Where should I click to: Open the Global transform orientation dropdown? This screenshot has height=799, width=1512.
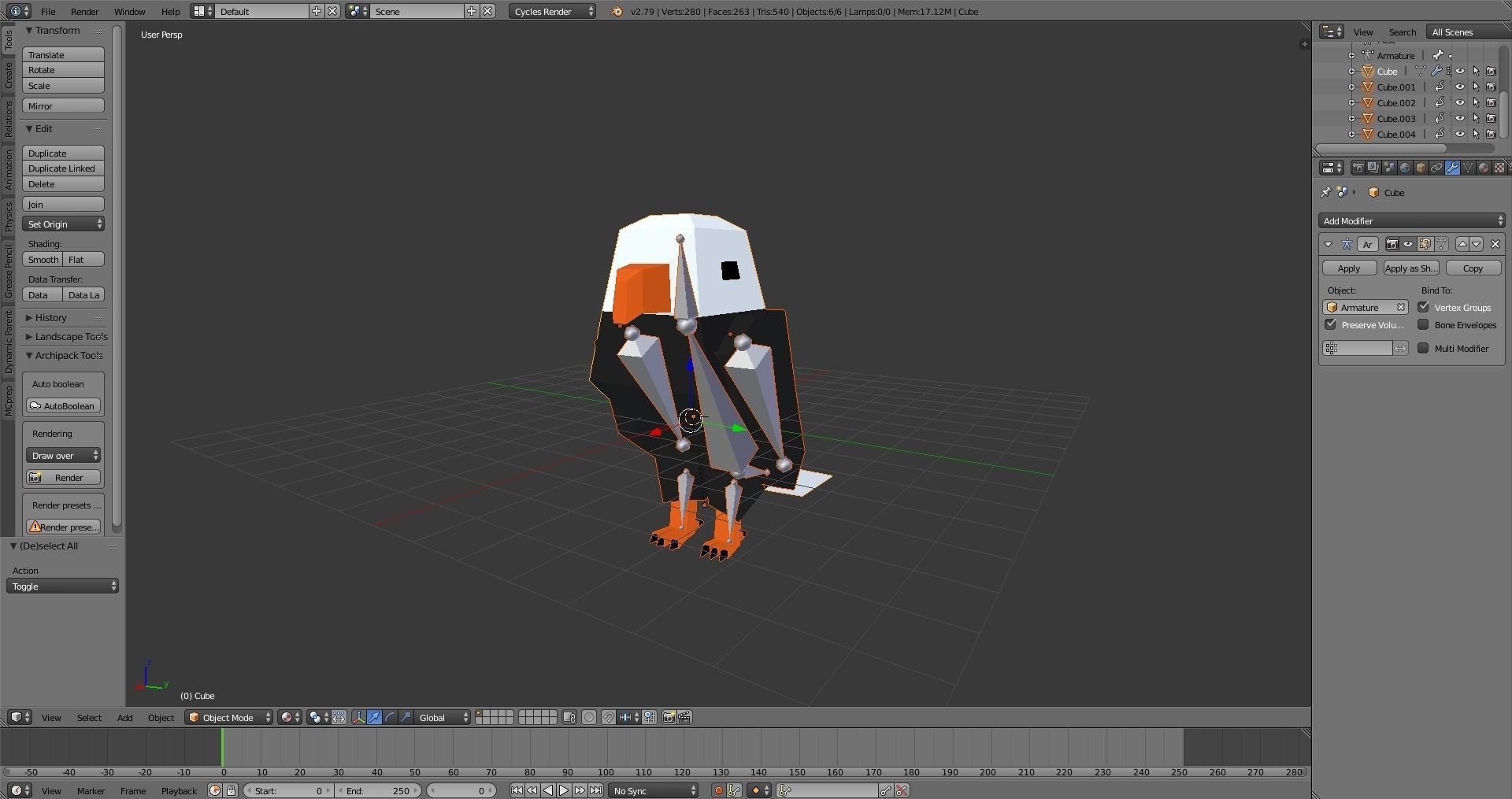click(x=443, y=717)
